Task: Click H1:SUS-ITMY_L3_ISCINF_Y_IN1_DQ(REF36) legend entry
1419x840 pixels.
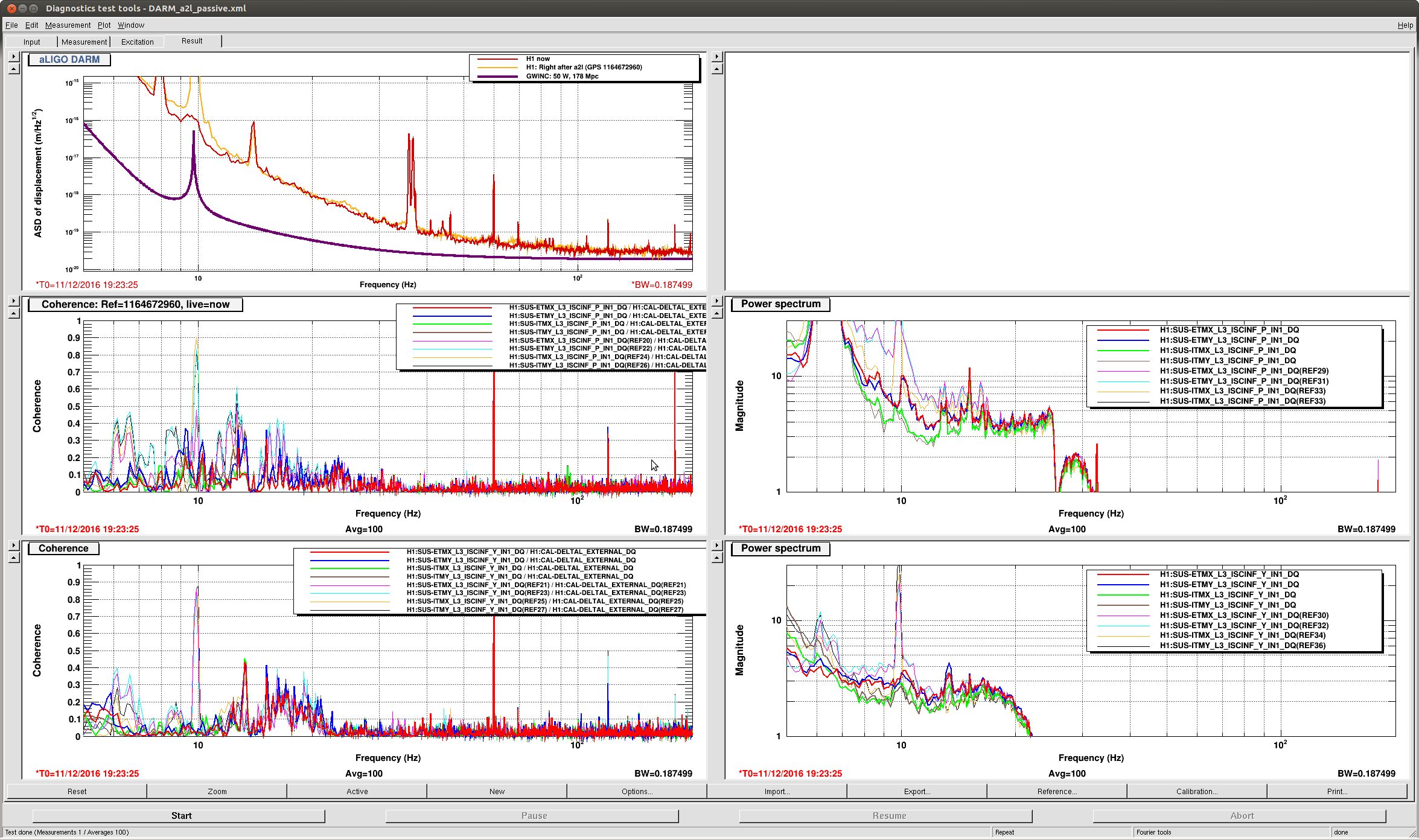Action: click(x=1242, y=646)
